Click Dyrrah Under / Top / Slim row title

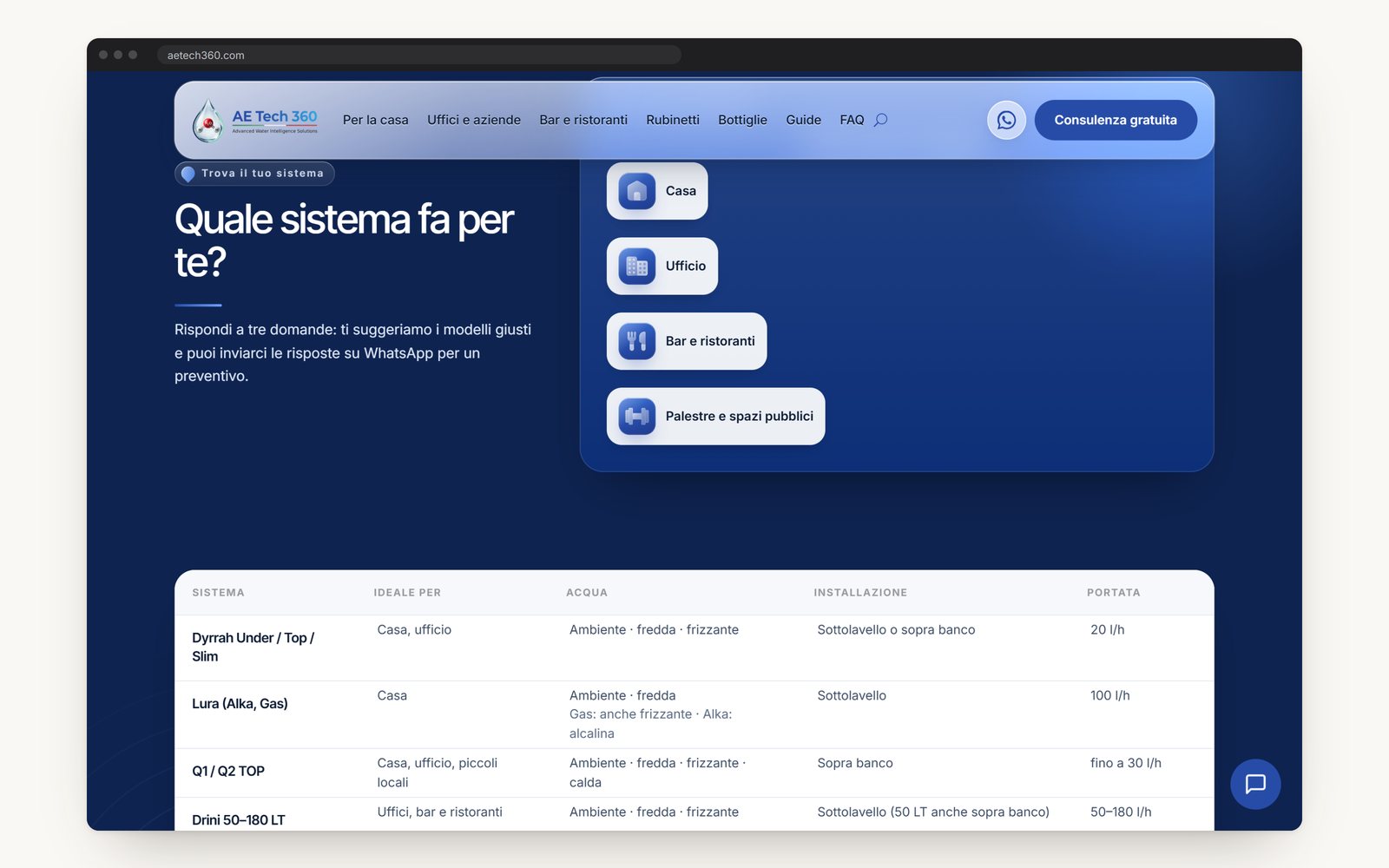point(253,647)
